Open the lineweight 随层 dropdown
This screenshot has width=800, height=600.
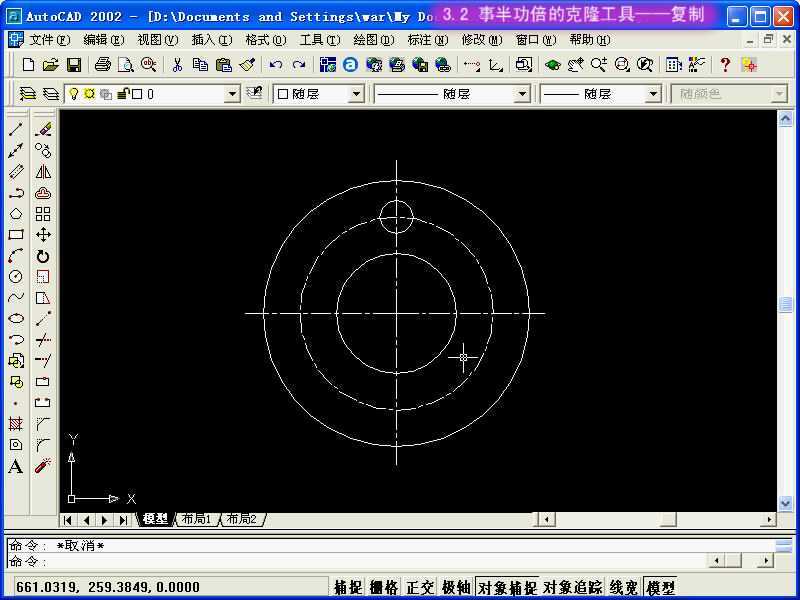click(x=653, y=94)
